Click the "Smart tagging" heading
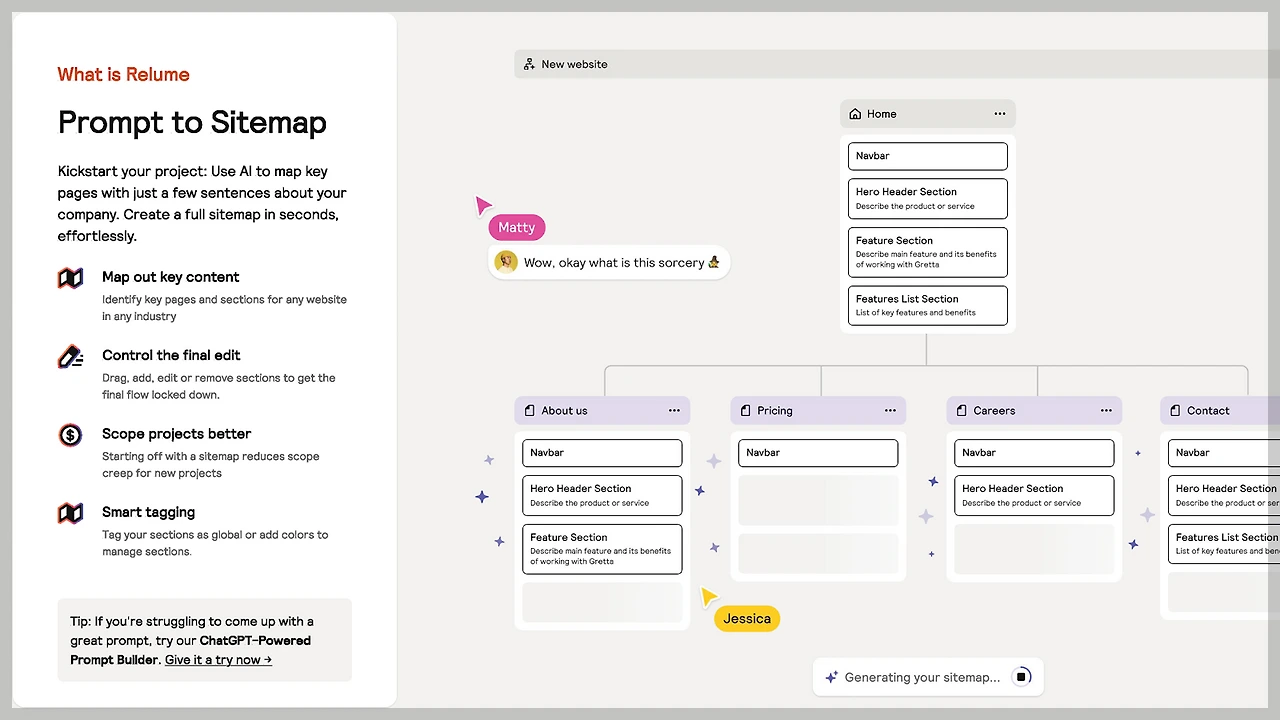 (148, 512)
